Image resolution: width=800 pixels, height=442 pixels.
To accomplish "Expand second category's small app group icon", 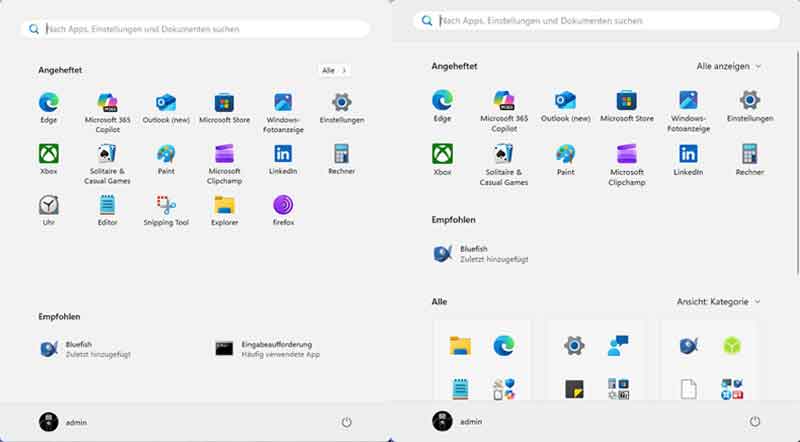I will tap(618, 389).
